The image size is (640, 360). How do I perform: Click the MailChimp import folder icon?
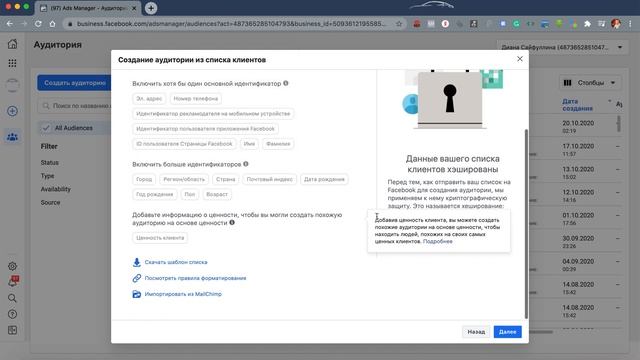pyautogui.click(x=137, y=294)
